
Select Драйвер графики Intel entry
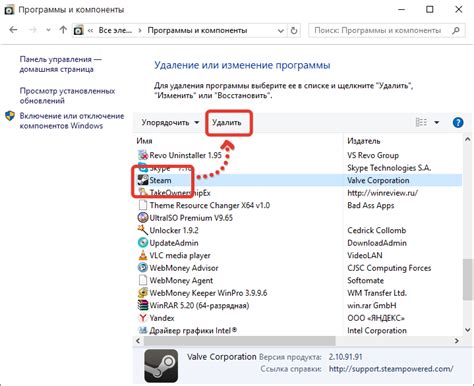click(193, 331)
